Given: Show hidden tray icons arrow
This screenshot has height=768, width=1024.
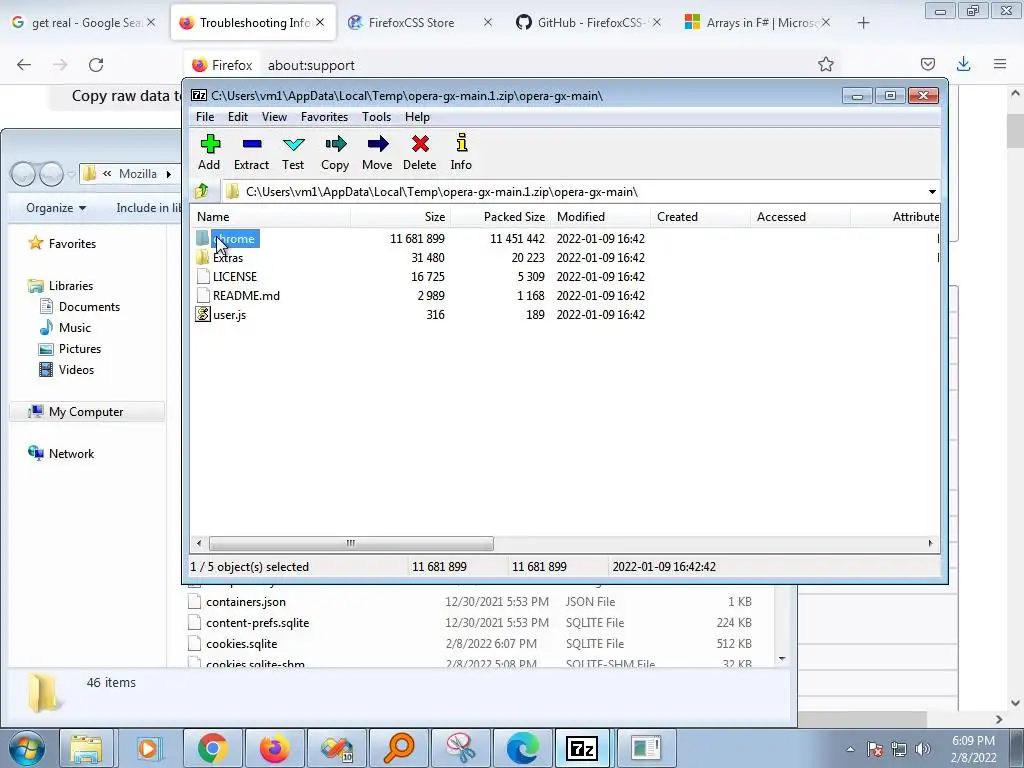Looking at the screenshot, I should click(x=850, y=749).
